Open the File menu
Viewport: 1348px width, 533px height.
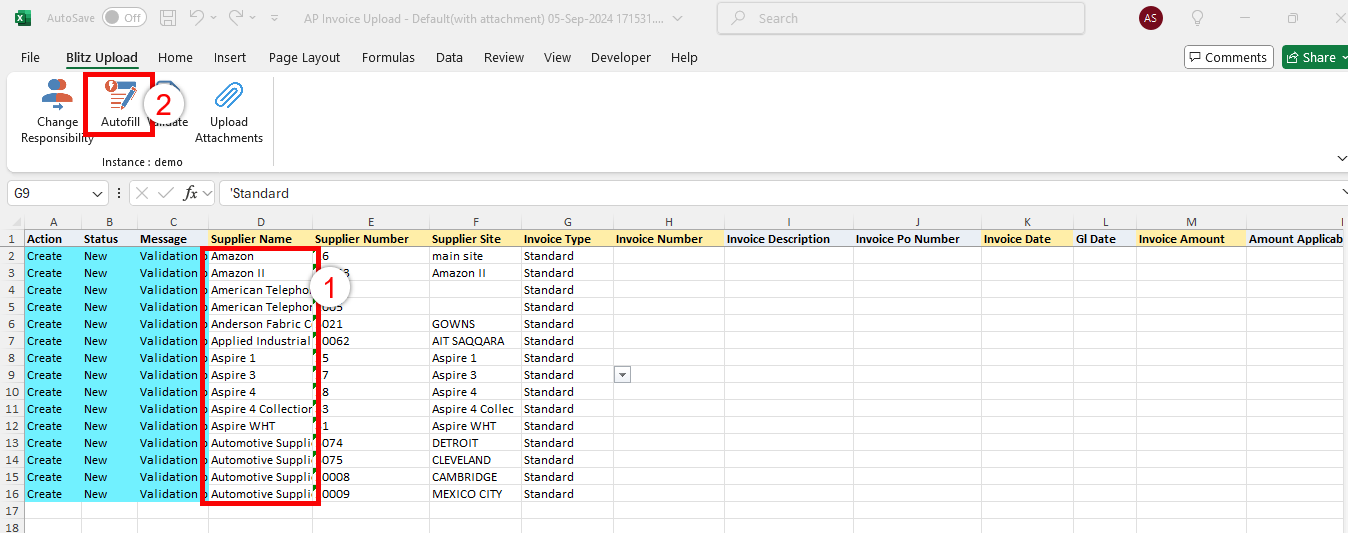tap(30, 57)
